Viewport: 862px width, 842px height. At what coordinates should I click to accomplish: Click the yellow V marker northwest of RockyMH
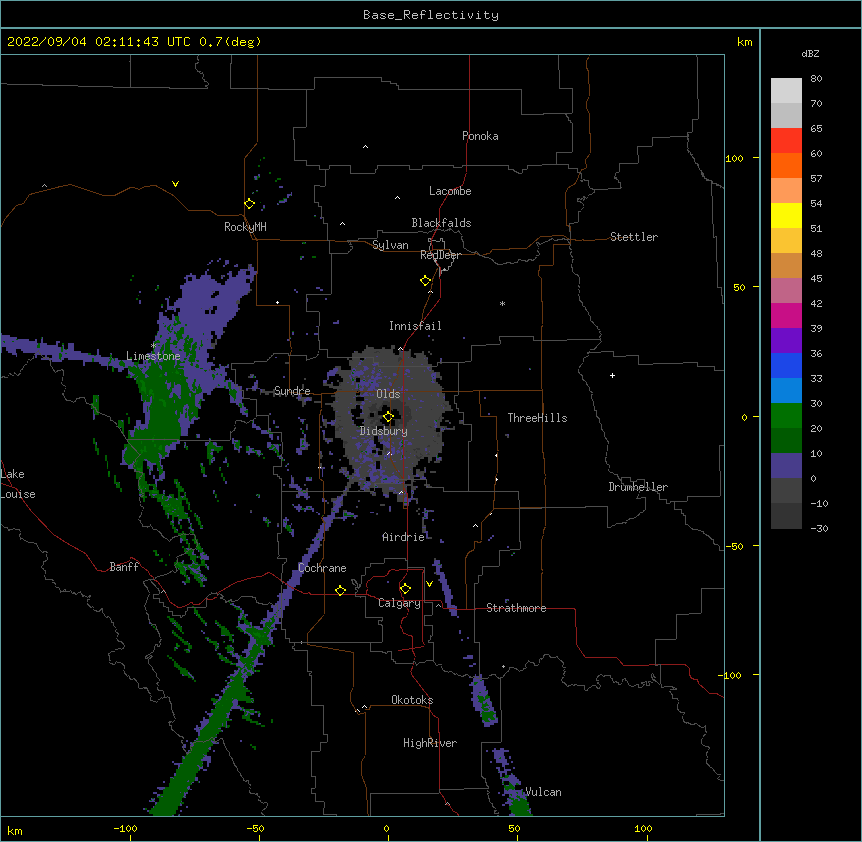tap(175, 184)
